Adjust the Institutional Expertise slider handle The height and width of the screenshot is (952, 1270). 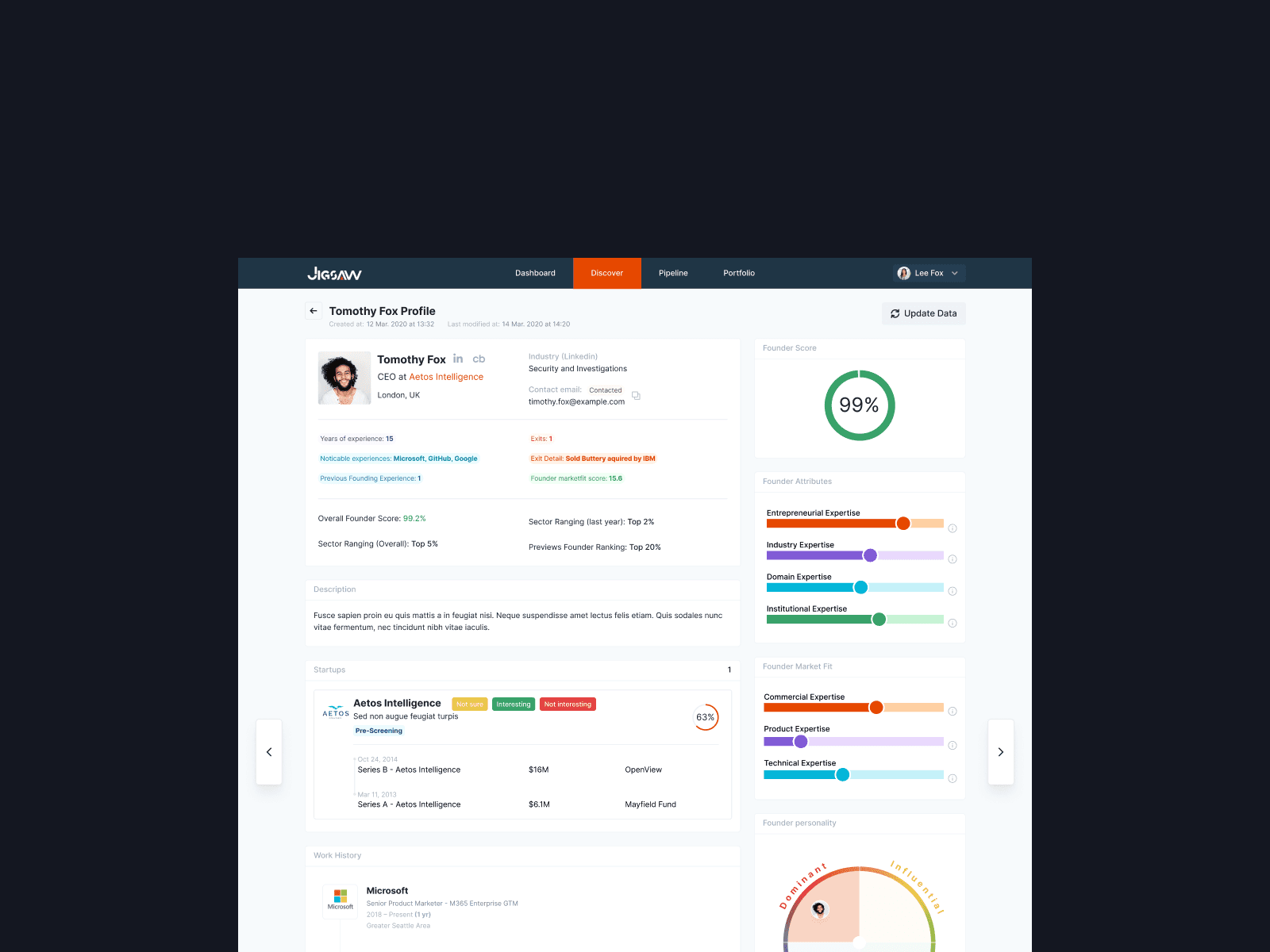(x=879, y=620)
